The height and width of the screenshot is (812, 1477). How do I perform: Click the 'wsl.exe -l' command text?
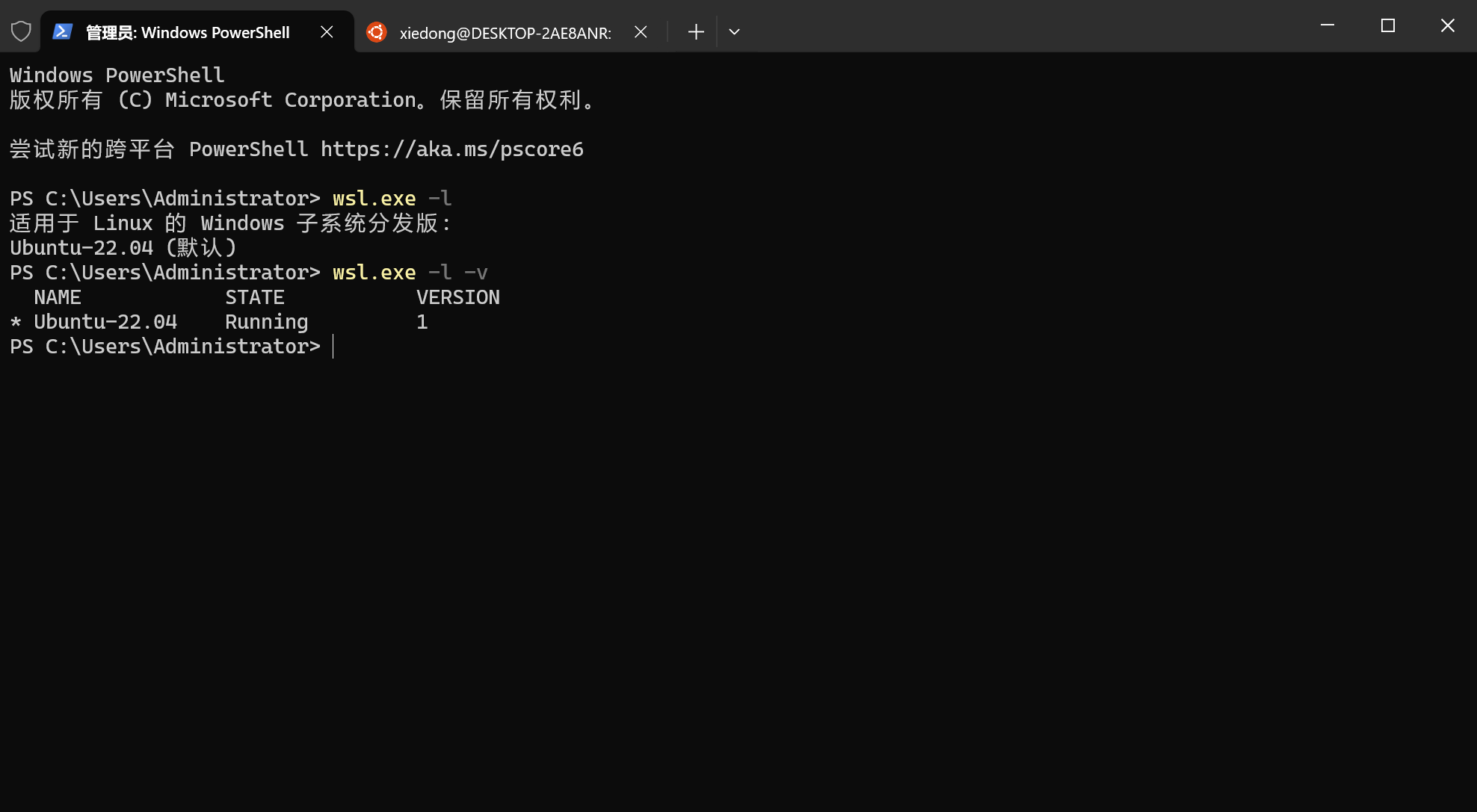pos(392,199)
